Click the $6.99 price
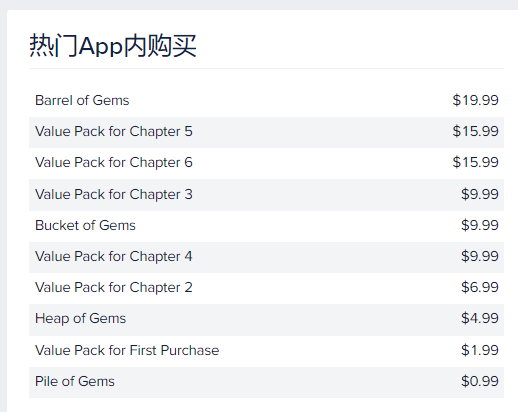Screen dimensions: 518x412 point(480,287)
